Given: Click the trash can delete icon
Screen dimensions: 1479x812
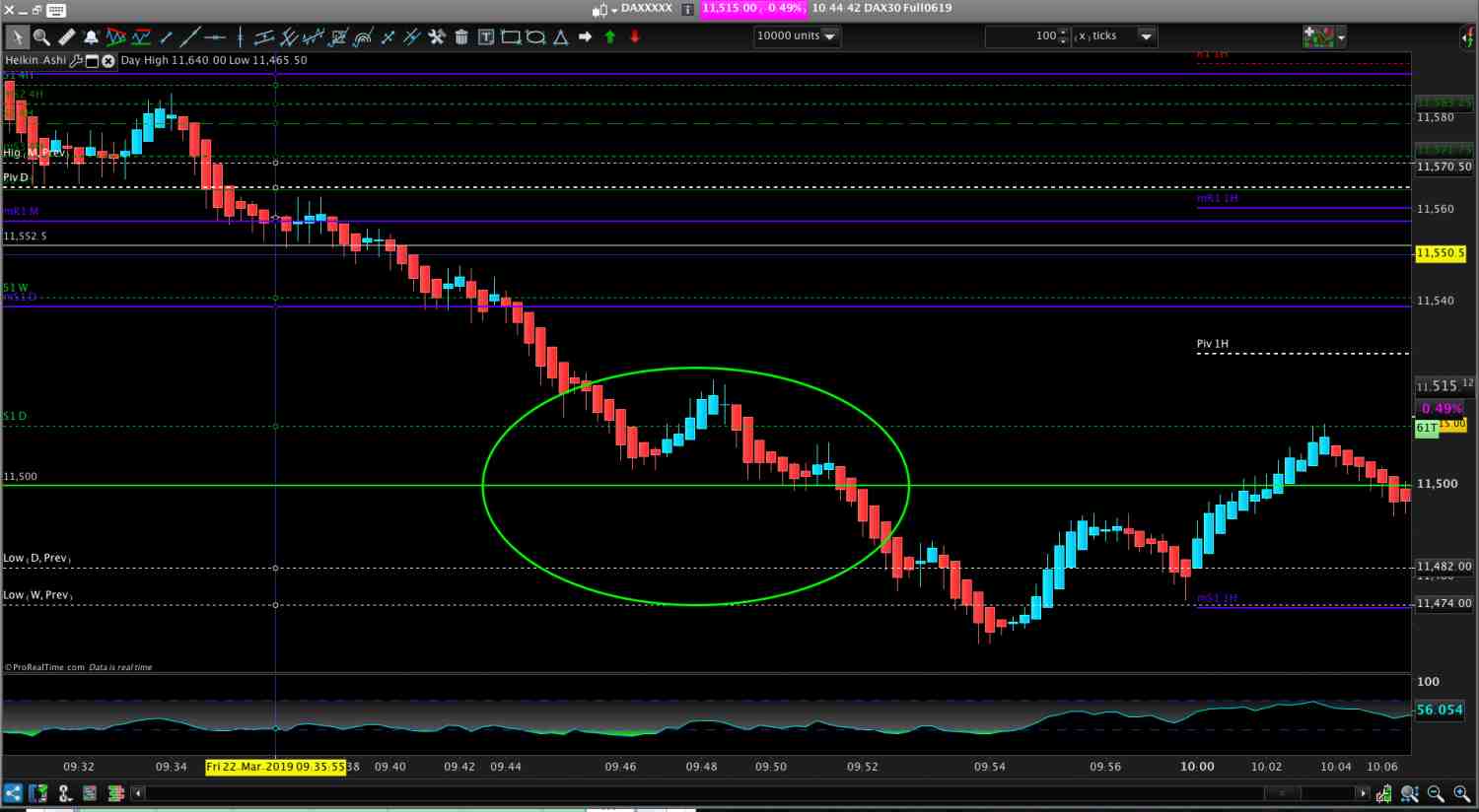Looking at the screenshot, I should coord(461,37).
